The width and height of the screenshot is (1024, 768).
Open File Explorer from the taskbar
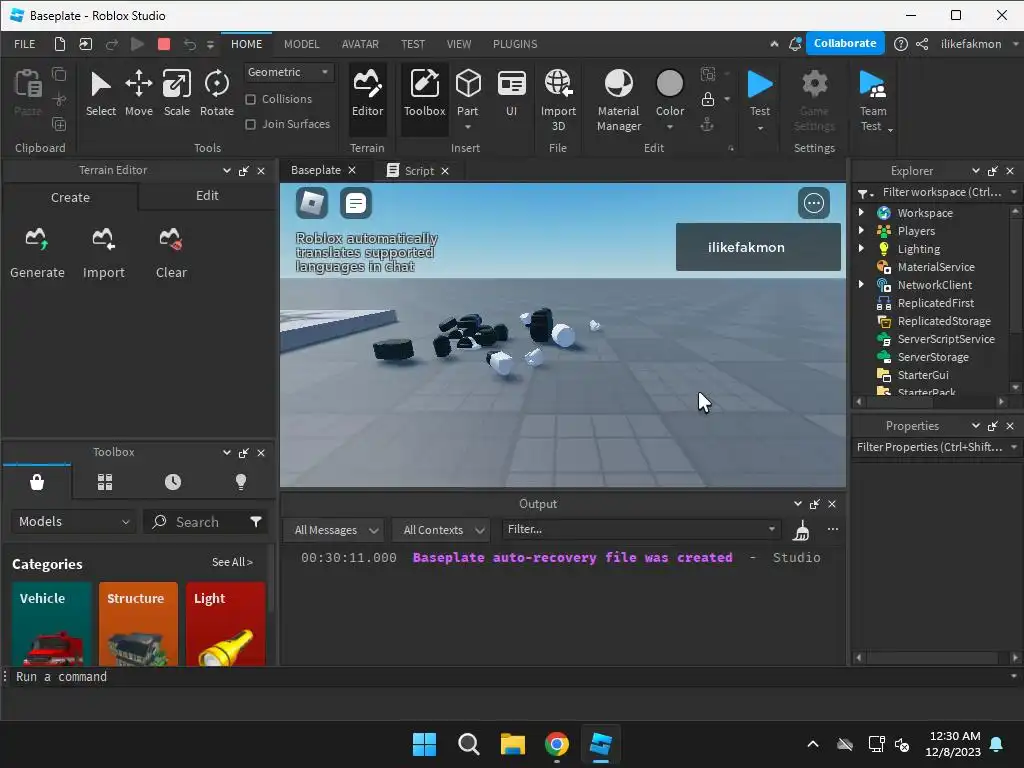tap(513, 744)
